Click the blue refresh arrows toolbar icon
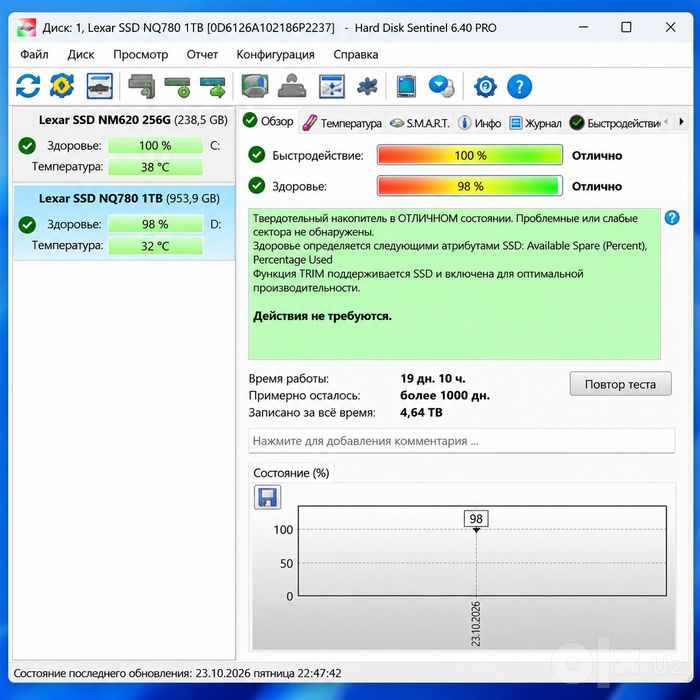This screenshot has width=700, height=700. tap(28, 86)
